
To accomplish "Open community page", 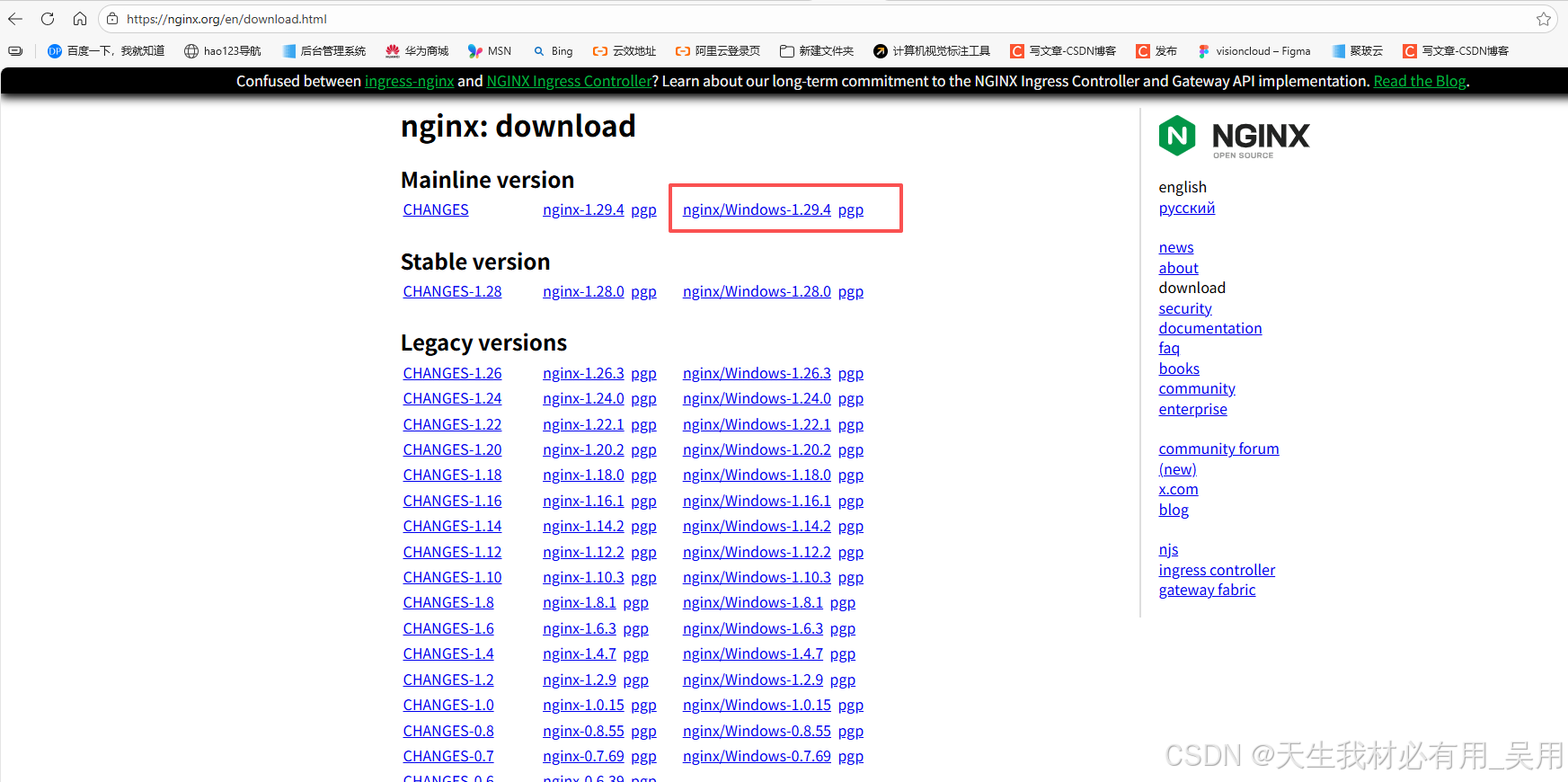I will (x=1197, y=388).
